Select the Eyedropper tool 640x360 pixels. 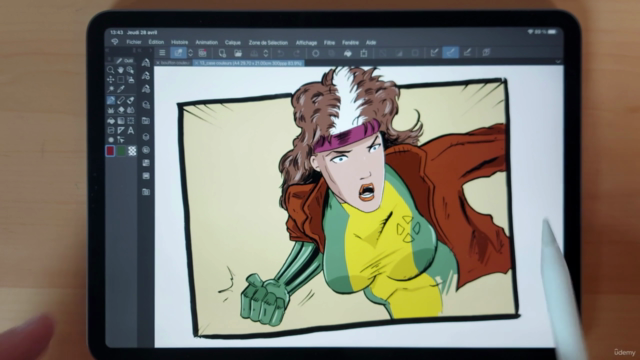pyautogui.click(x=120, y=89)
